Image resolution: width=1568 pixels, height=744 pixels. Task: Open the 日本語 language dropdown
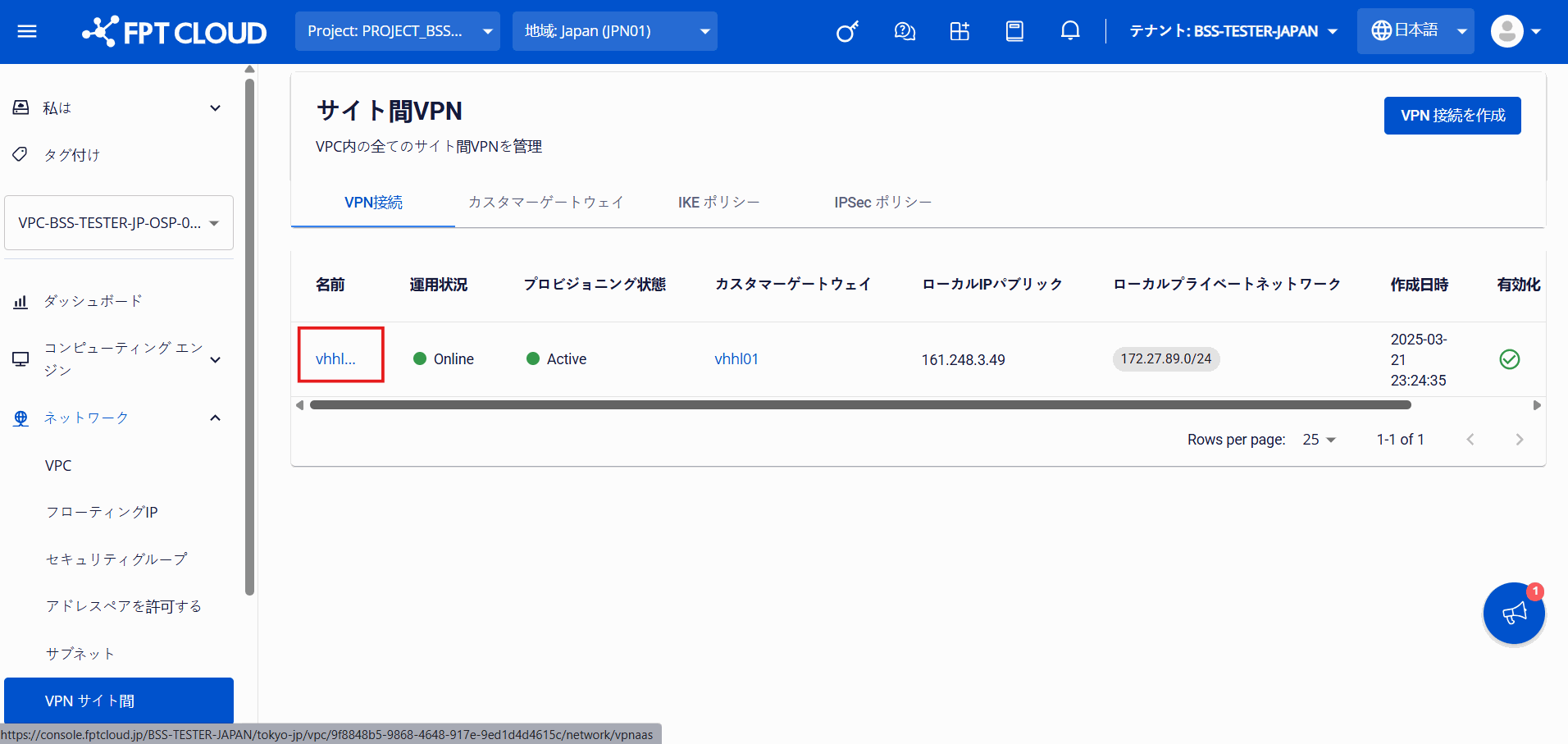(x=1415, y=31)
